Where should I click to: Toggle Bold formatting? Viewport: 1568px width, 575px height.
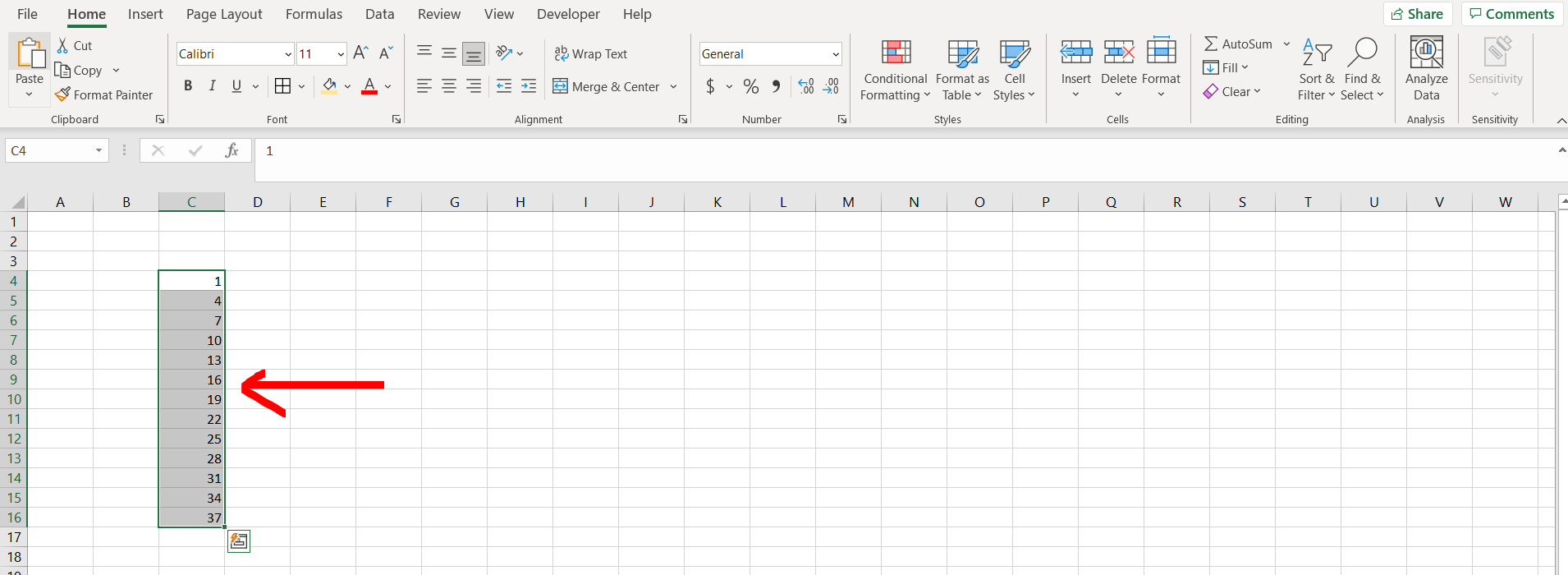[x=188, y=86]
